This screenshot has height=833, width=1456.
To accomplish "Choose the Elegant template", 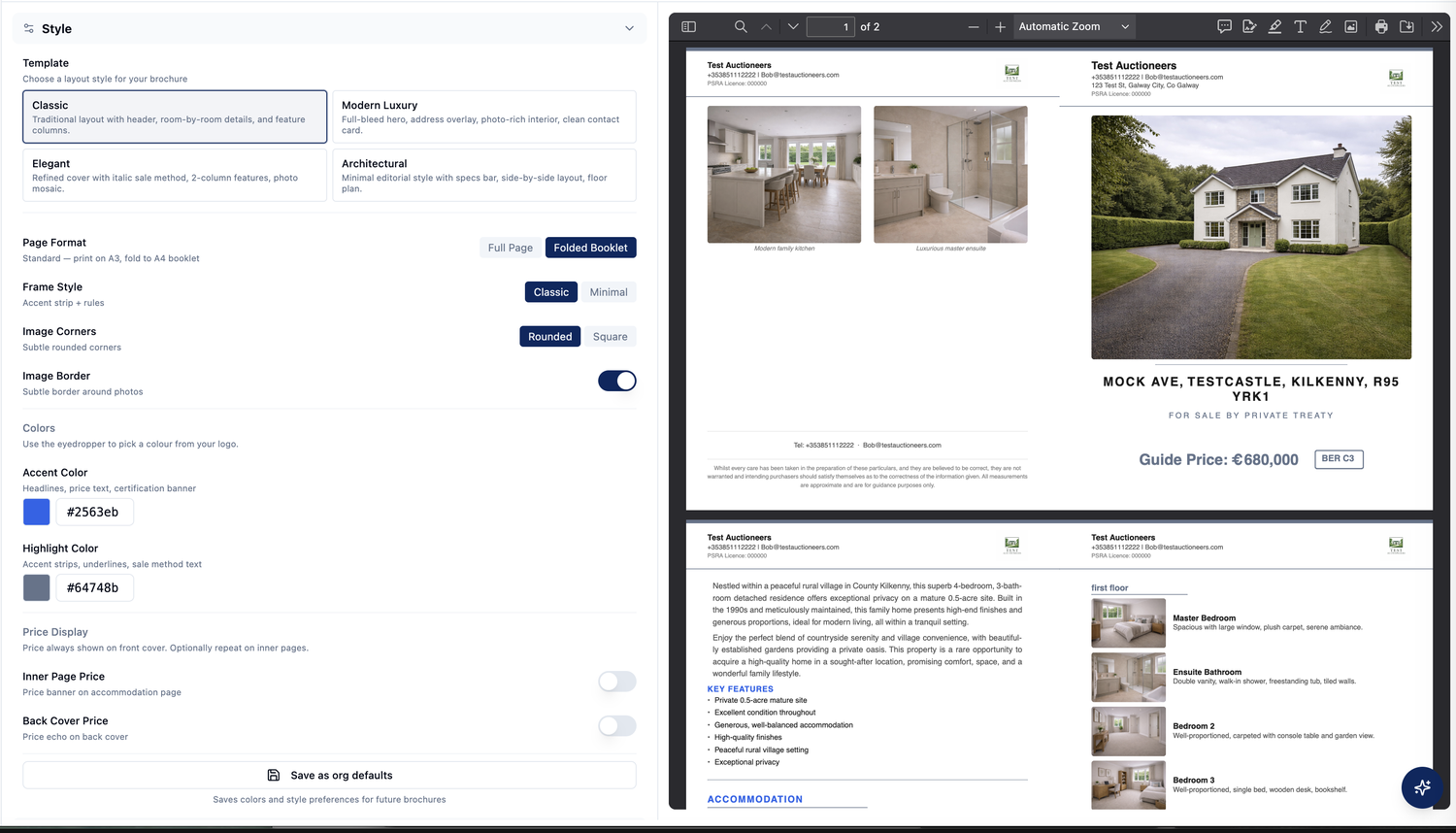I will 175,175.
